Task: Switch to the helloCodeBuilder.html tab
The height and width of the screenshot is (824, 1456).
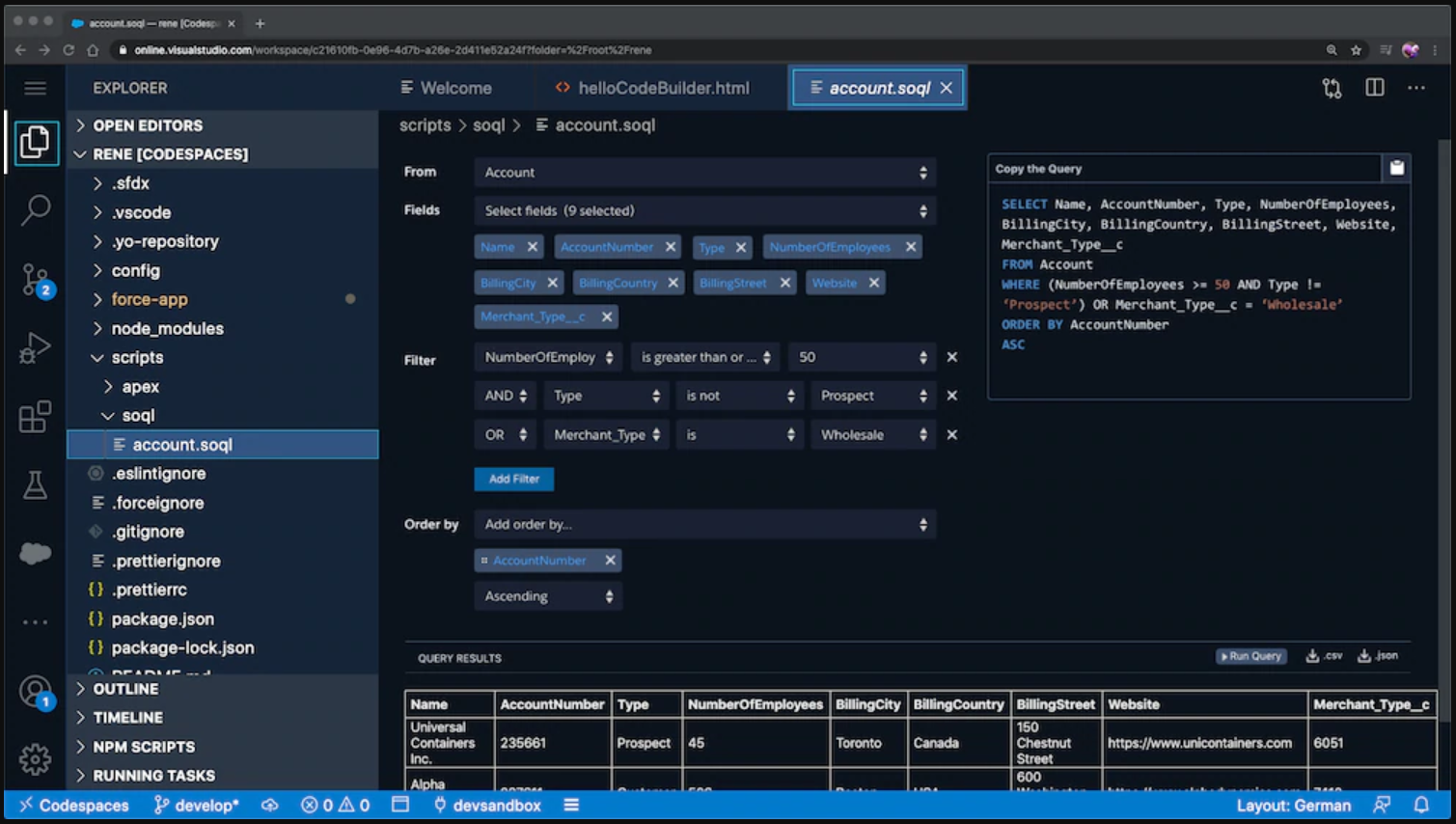Action: (663, 88)
